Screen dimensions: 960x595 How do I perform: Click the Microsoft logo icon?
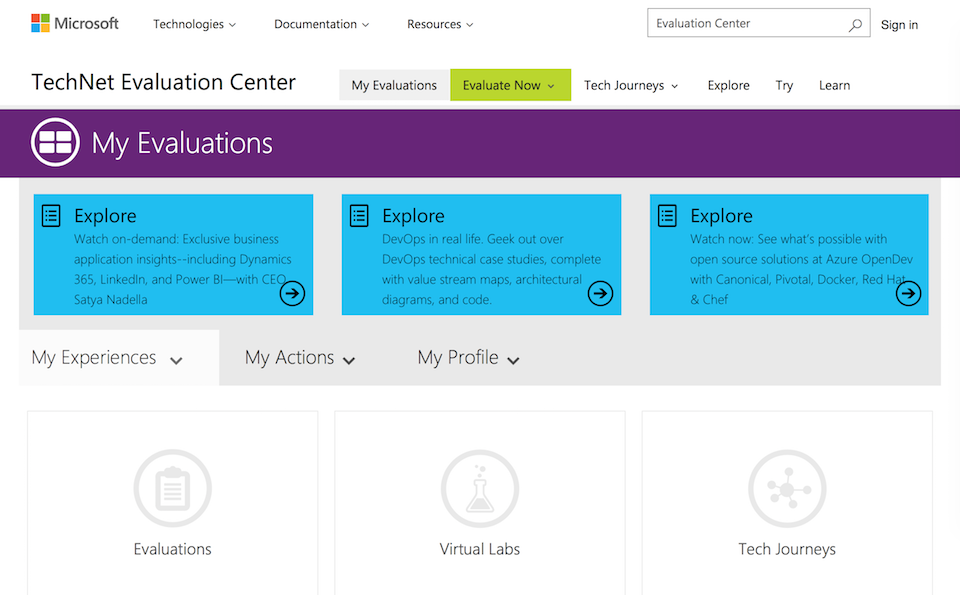click(x=40, y=23)
